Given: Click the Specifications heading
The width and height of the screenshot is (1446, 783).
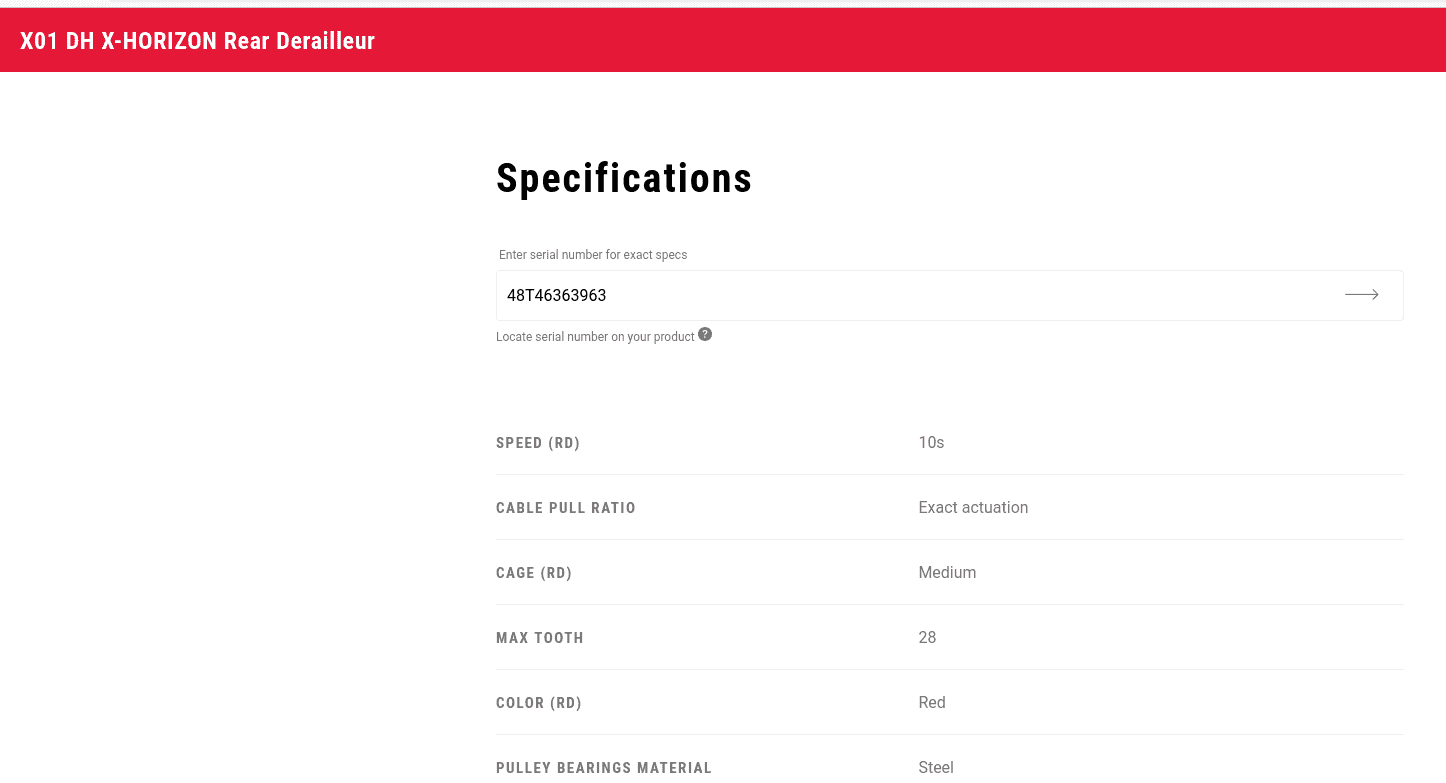Looking at the screenshot, I should click(x=624, y=178).
